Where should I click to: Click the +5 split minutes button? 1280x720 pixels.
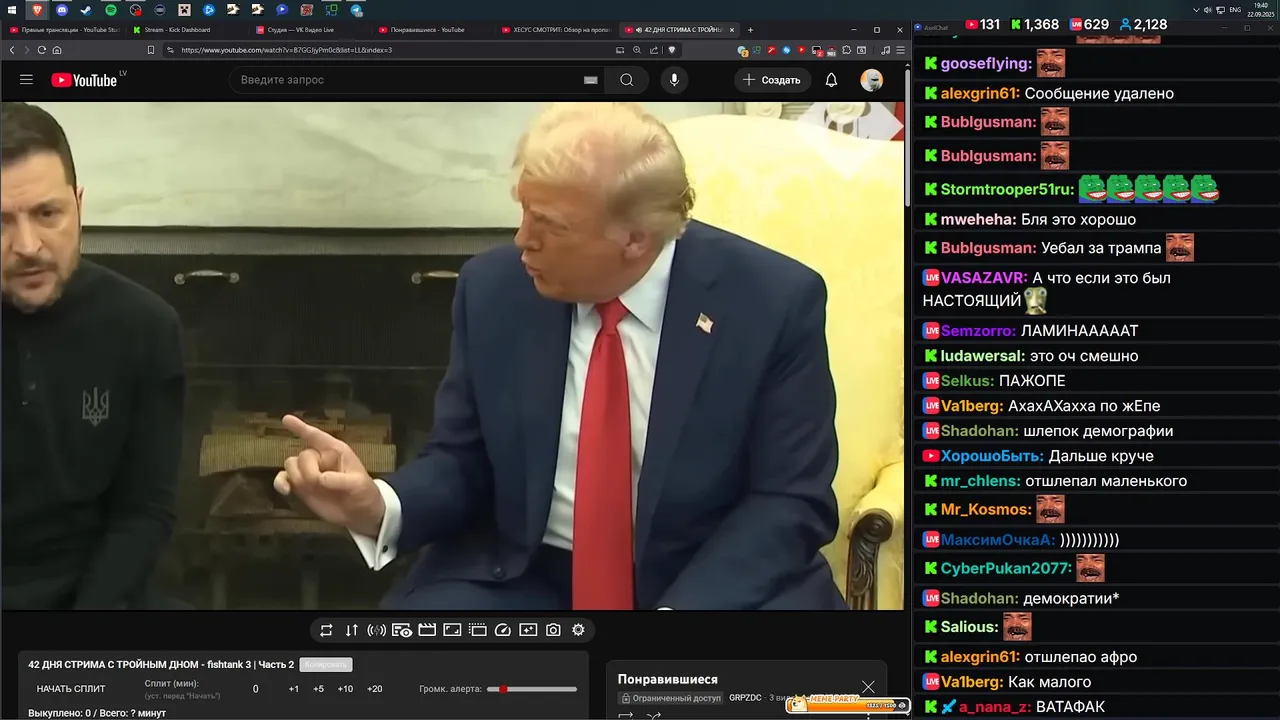318,689
